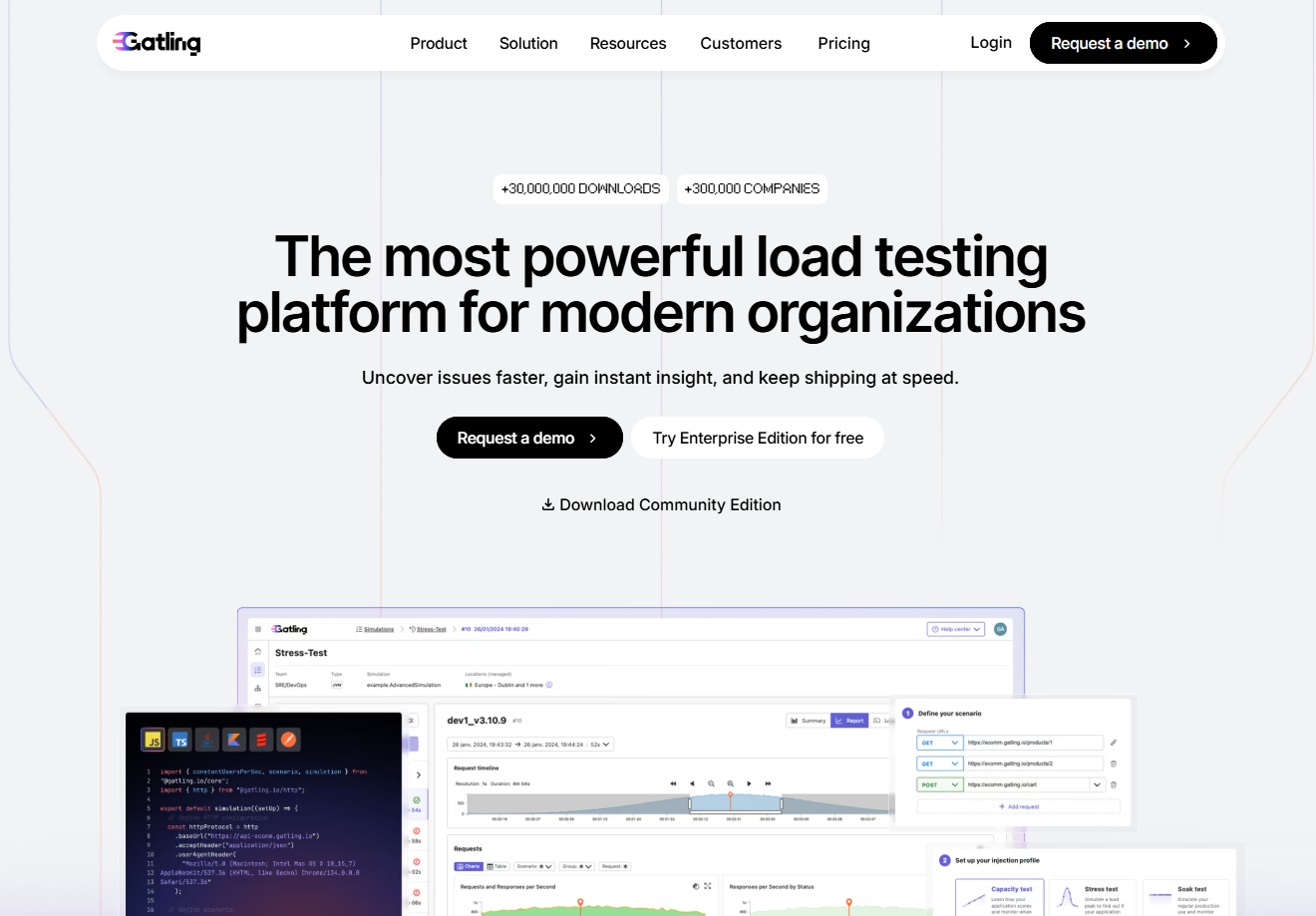Click the ecomm cart URL field

1027,785
